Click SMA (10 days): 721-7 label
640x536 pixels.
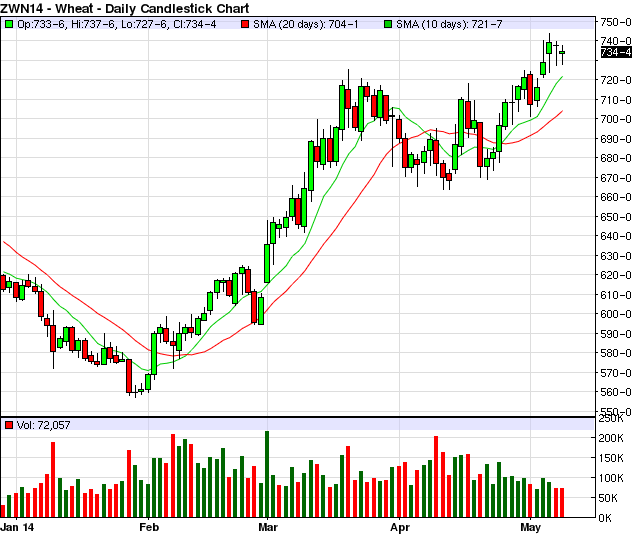[x=449, y=24]
